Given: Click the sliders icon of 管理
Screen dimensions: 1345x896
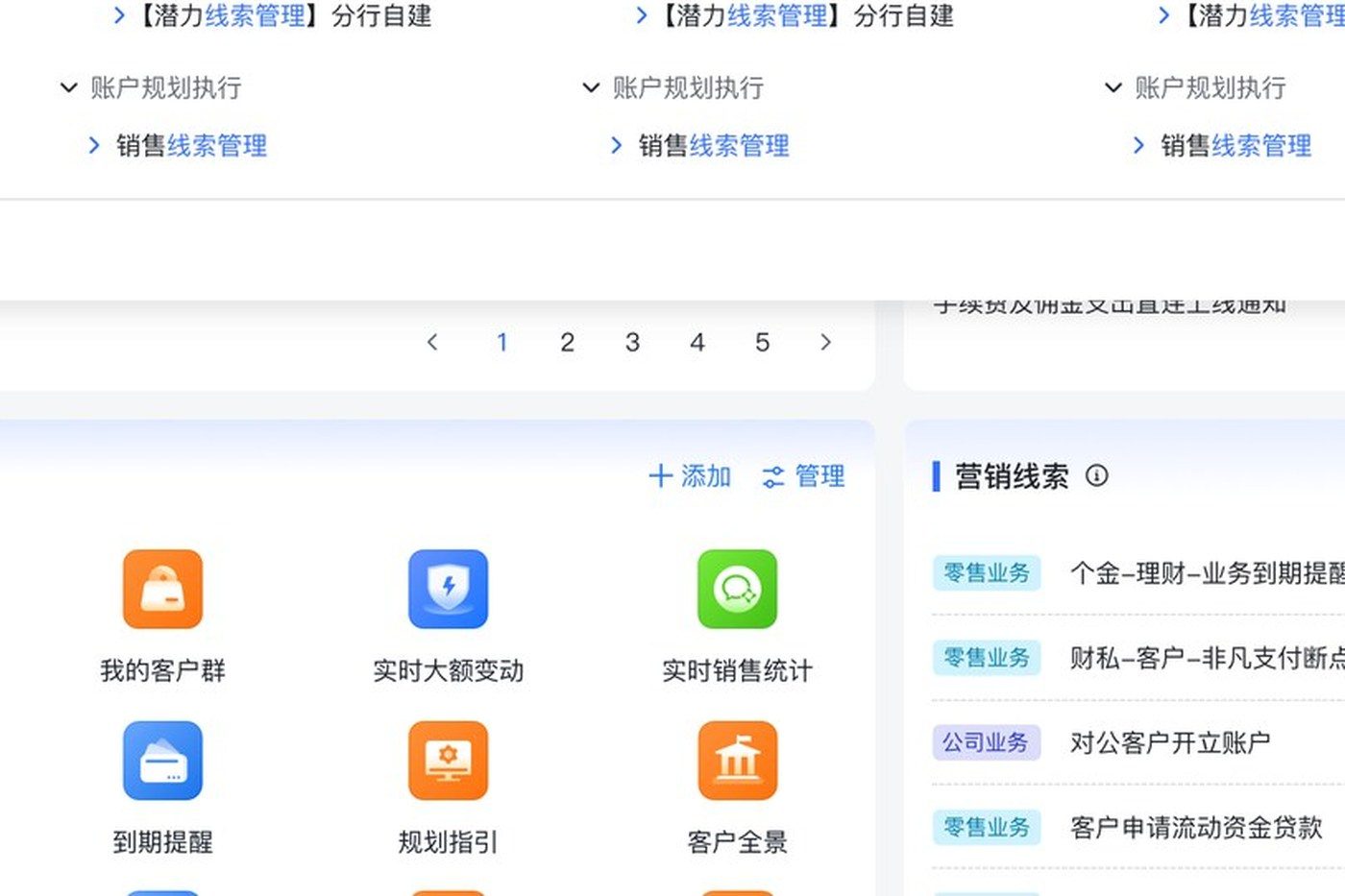Looking at the screenshot, I should click(x=772, y=476).
